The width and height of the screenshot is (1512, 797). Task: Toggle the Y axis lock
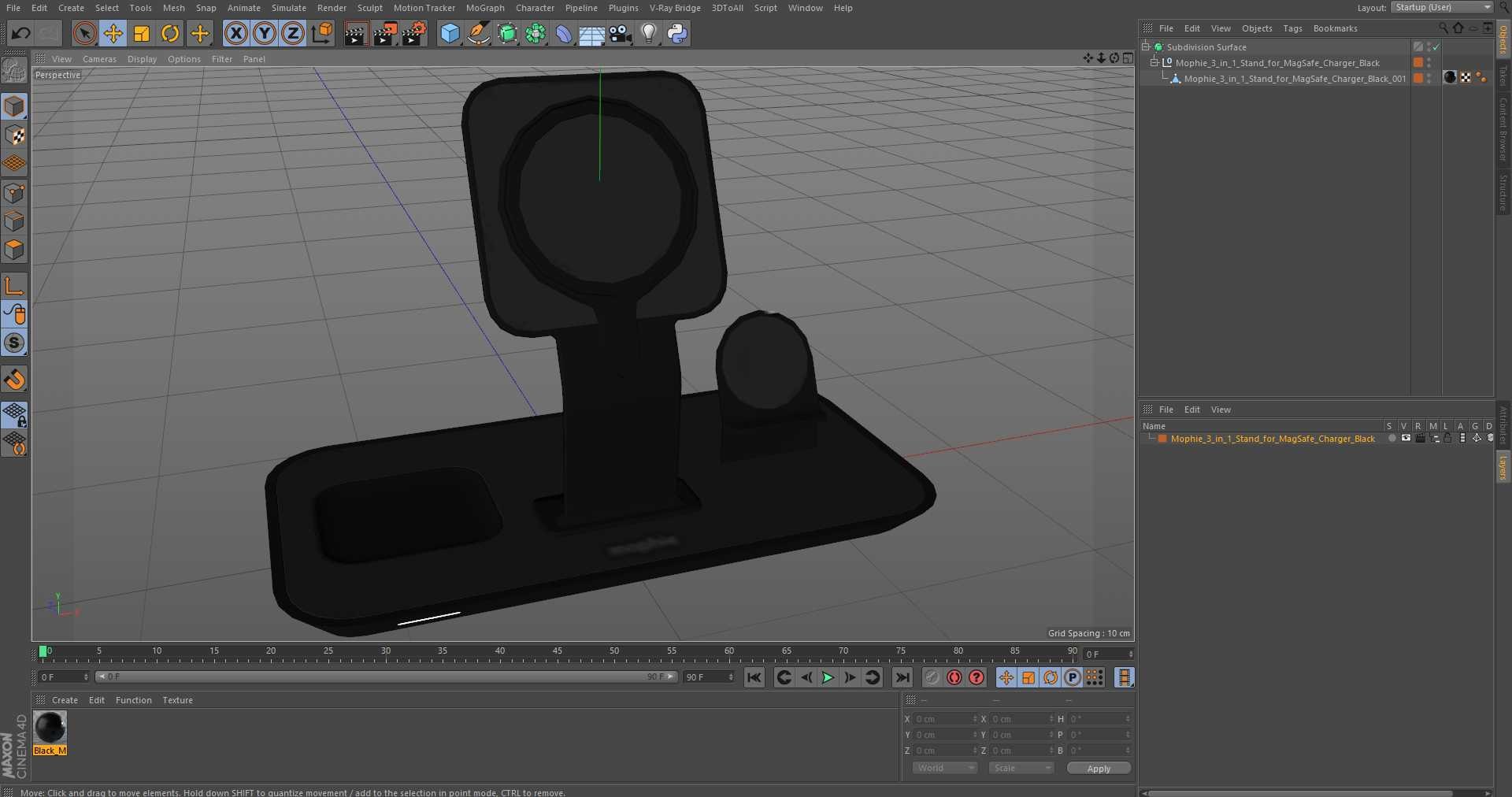(265, 33)
